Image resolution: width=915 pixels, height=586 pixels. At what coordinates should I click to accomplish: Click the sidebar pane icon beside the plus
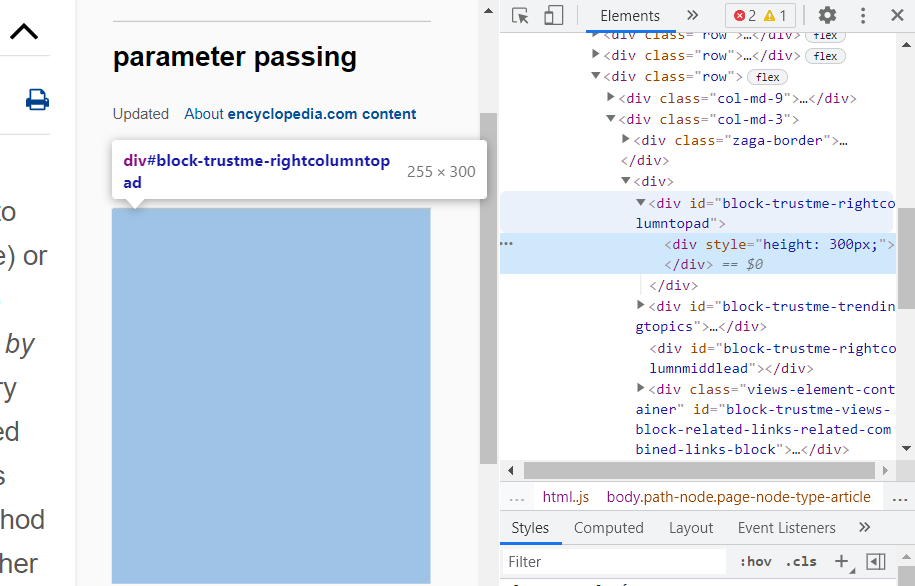[x=877, y=561]
